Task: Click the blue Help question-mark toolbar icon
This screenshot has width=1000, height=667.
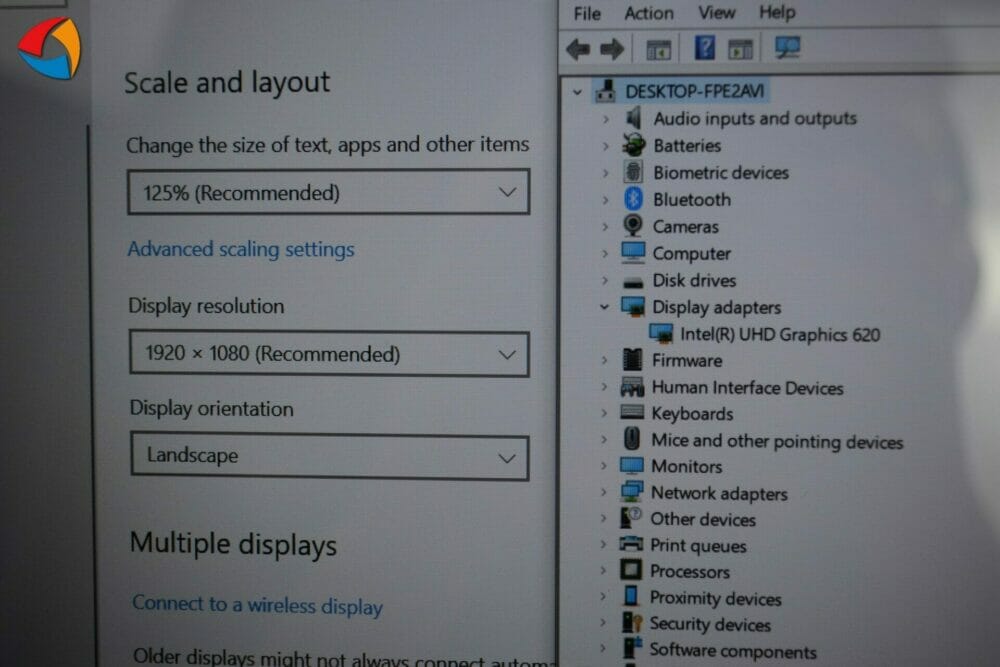Action: 704,48
